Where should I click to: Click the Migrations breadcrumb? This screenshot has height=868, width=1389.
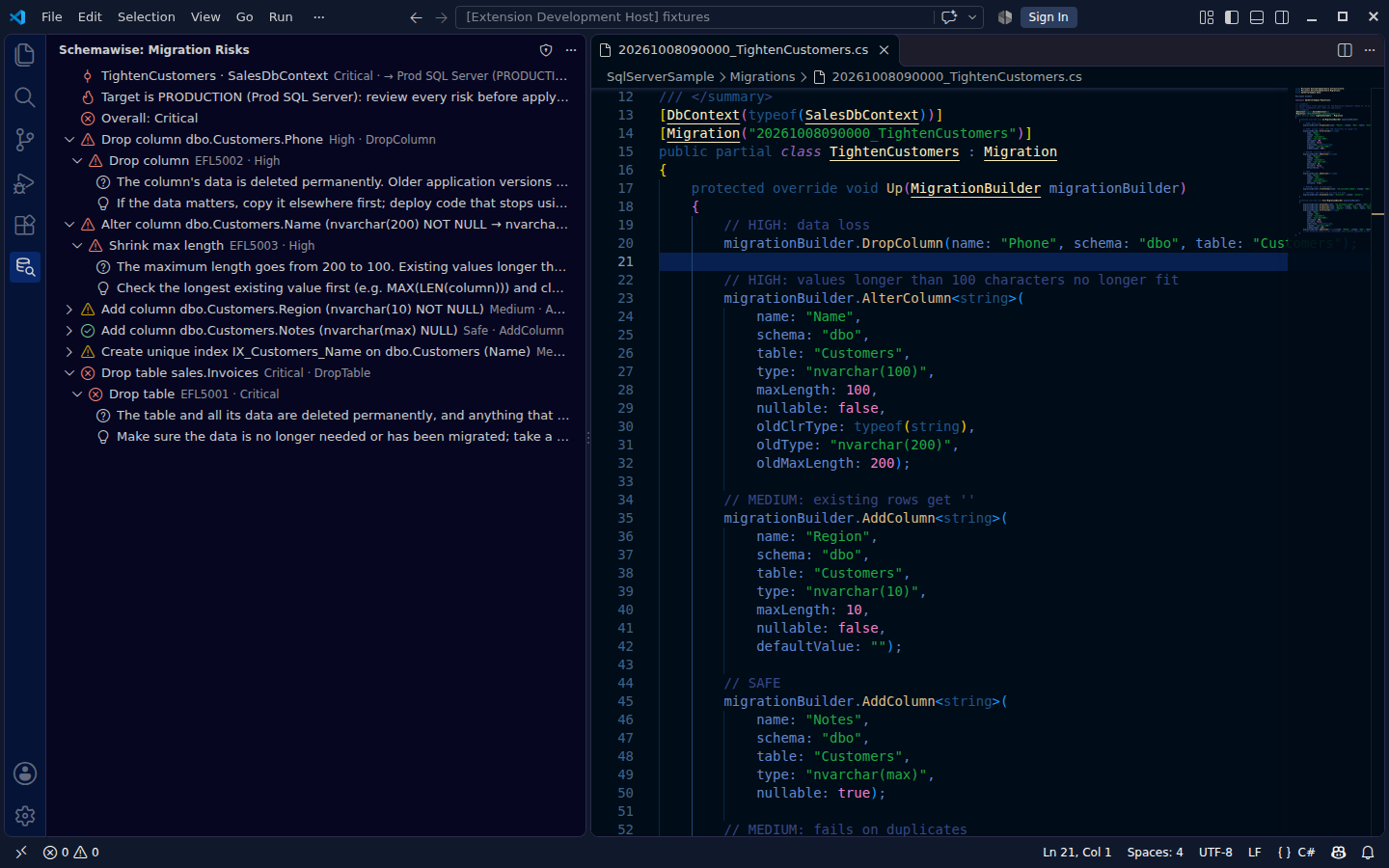coord(762,77)
